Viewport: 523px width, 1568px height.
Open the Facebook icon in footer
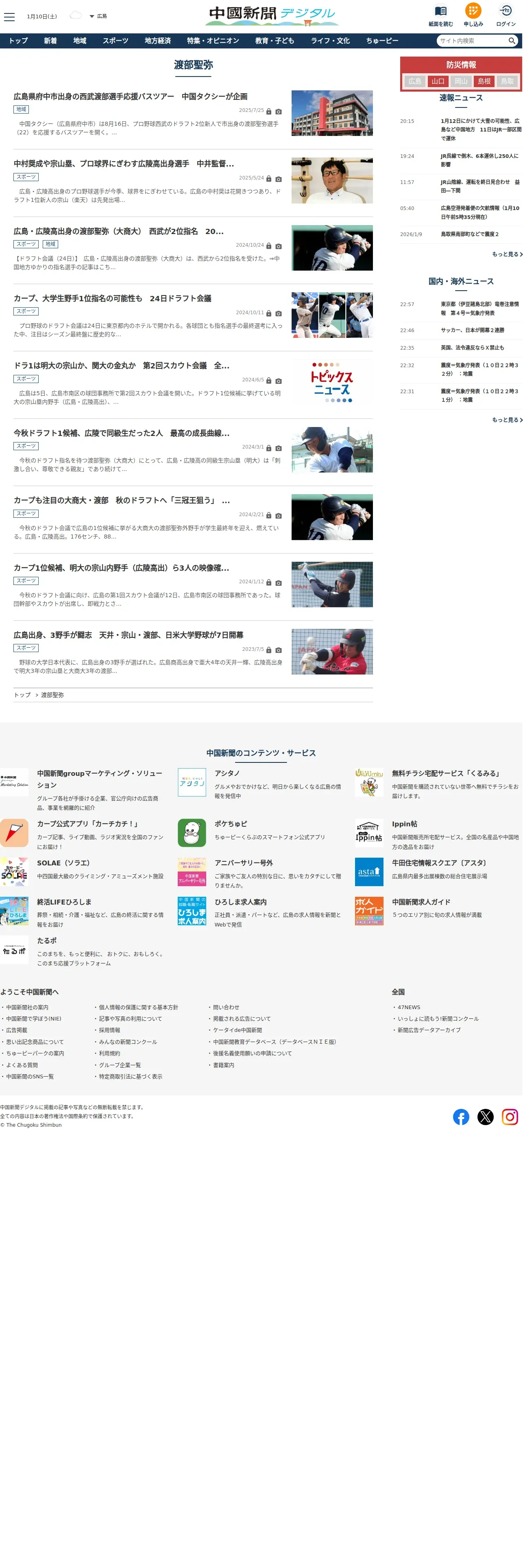tap(461, 1117)
